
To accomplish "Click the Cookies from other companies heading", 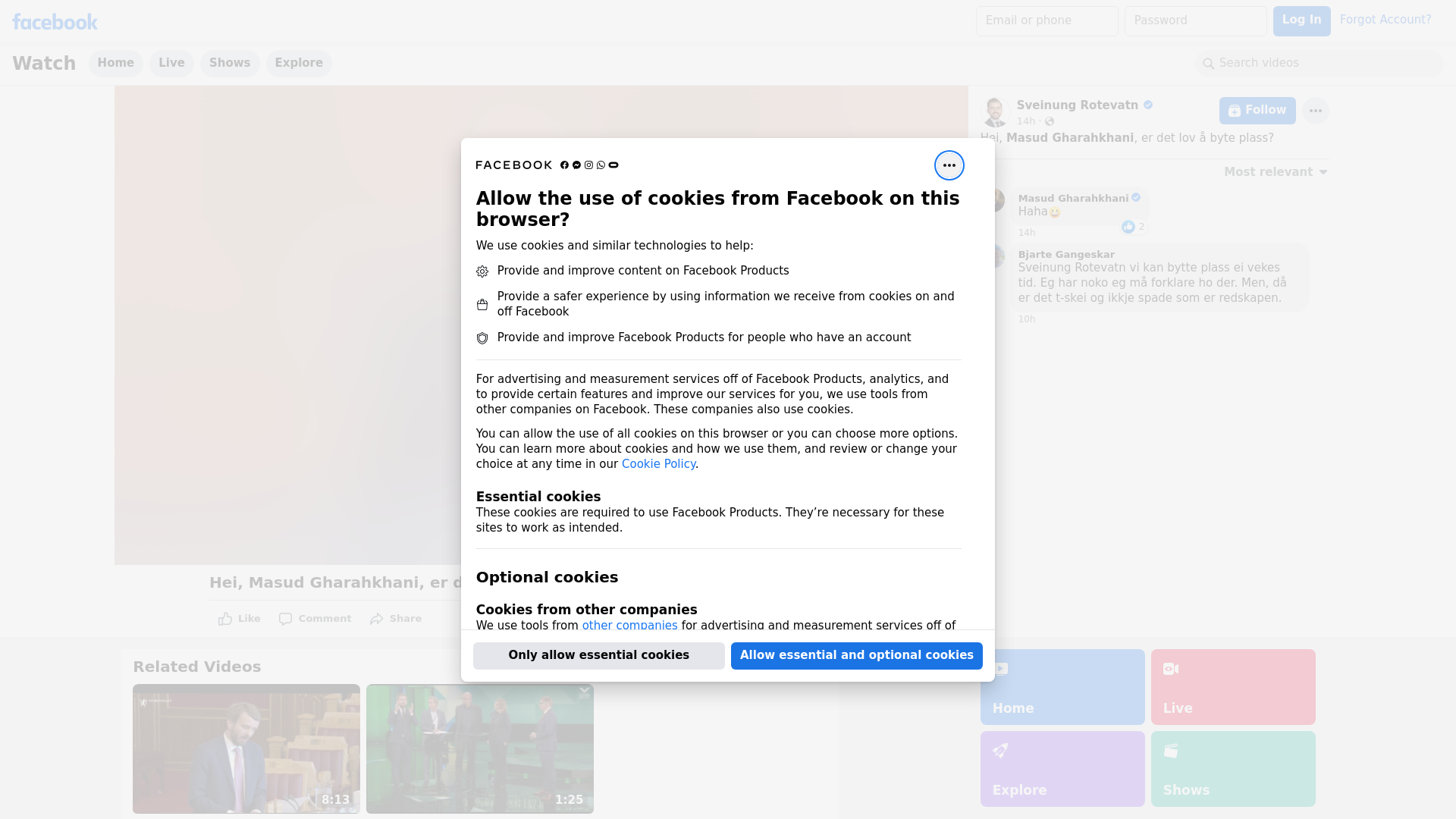I will coord(586,610).
